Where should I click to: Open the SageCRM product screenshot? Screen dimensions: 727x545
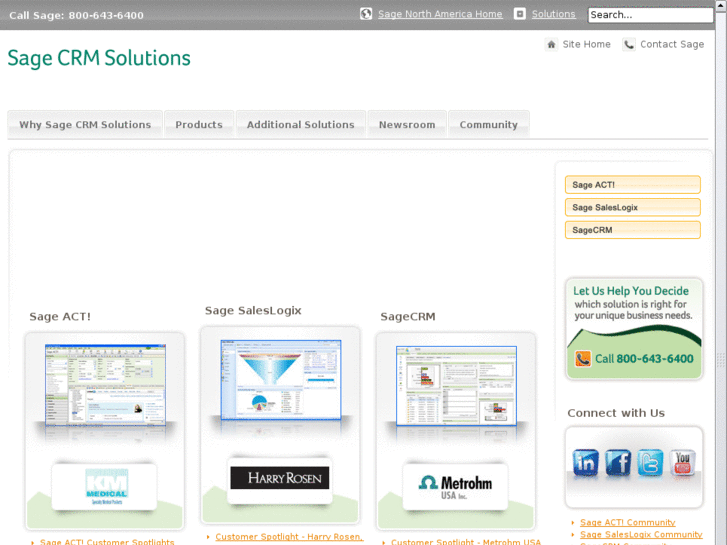(x=456, y=385)
